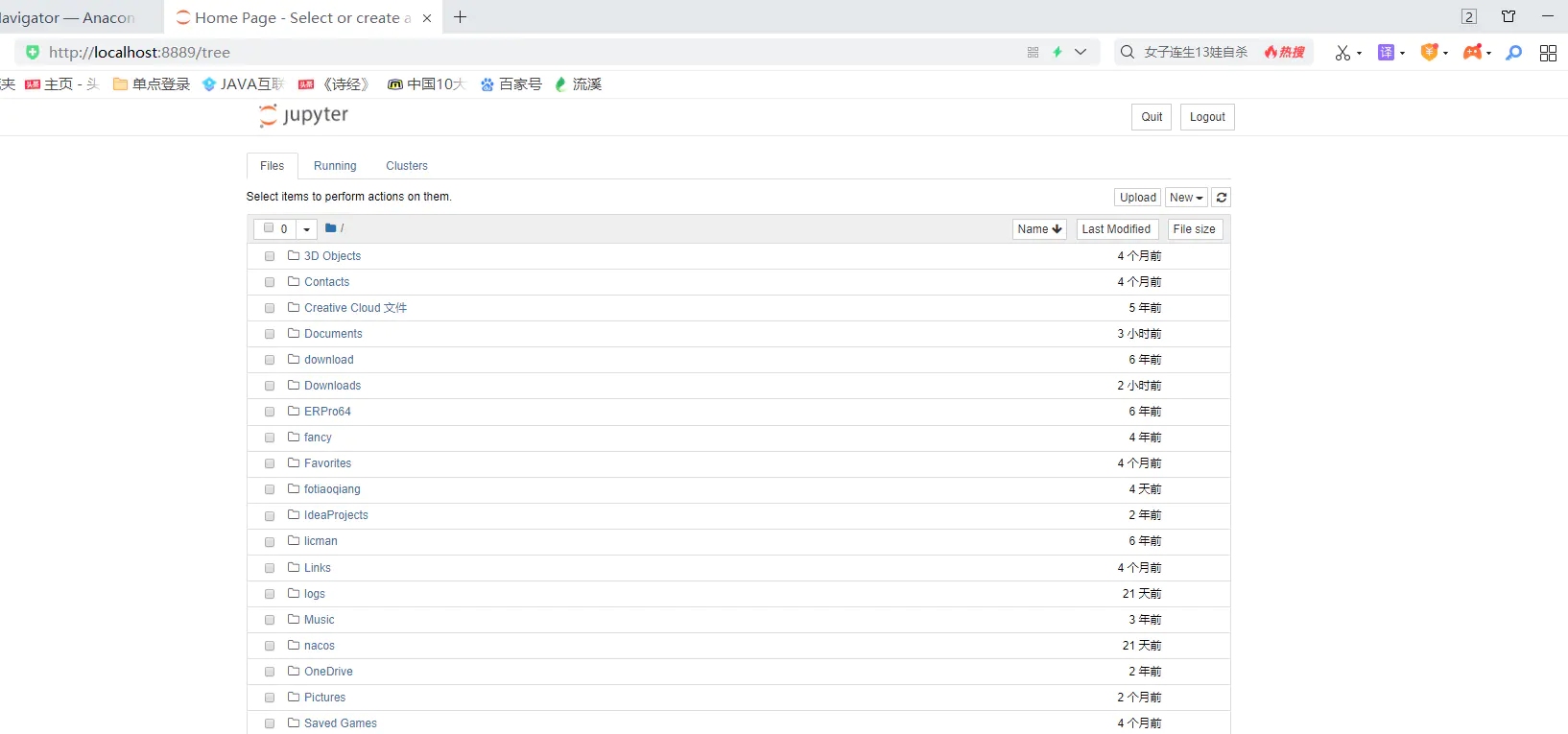Screen dimensions: 1568x734
Task: Click the Upload button
Action: point(1138,198)
